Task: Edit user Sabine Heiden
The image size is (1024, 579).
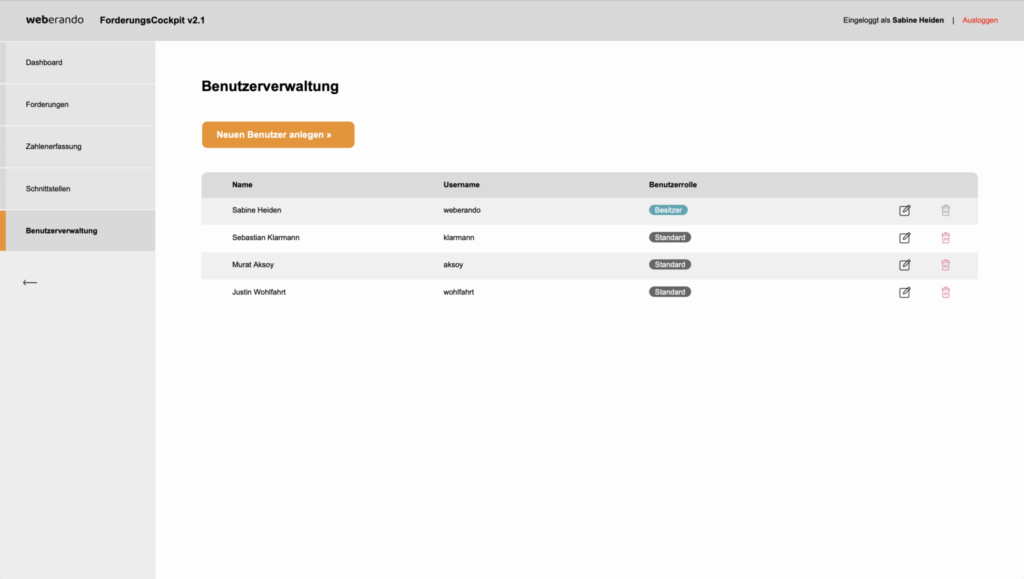Action: (x=905, y=211)
